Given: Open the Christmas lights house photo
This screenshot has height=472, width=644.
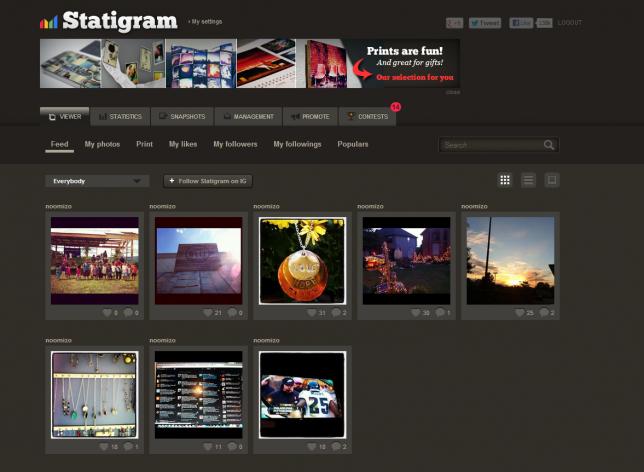Looking at the screenshot, I should tap(406, 261).
